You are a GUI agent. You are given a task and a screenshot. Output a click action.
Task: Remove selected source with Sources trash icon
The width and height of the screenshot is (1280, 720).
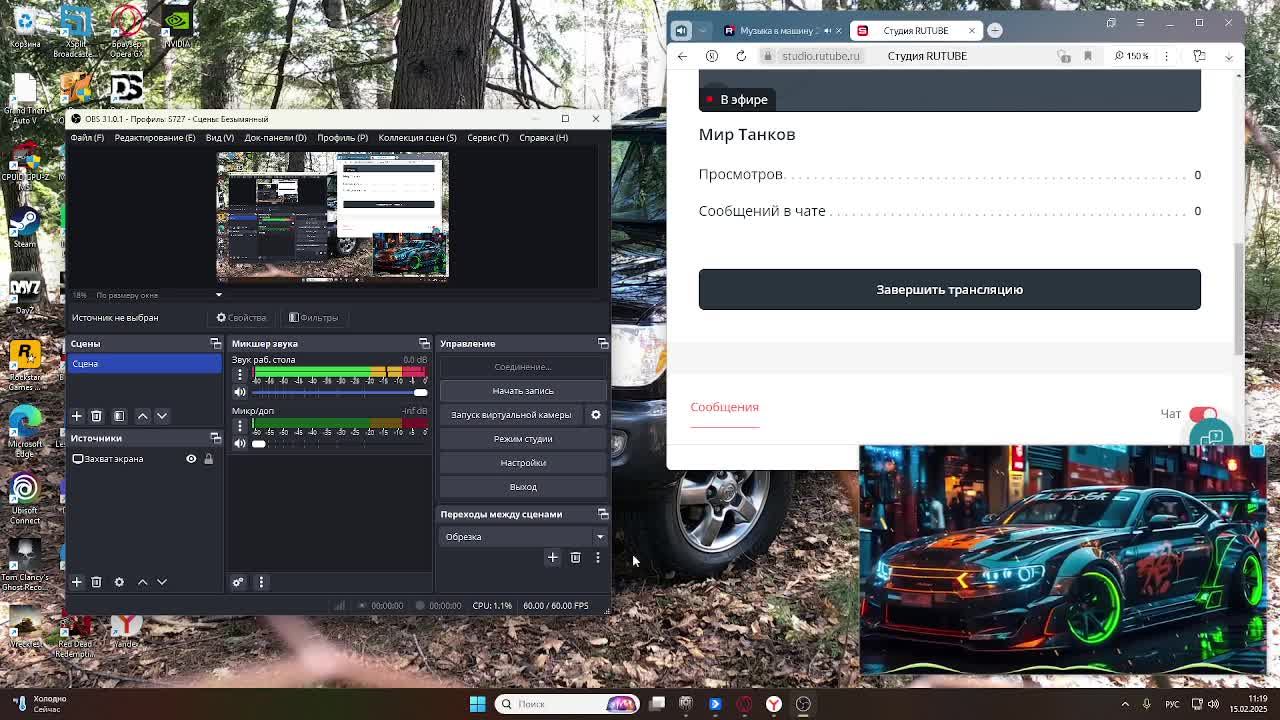[96, 582]
